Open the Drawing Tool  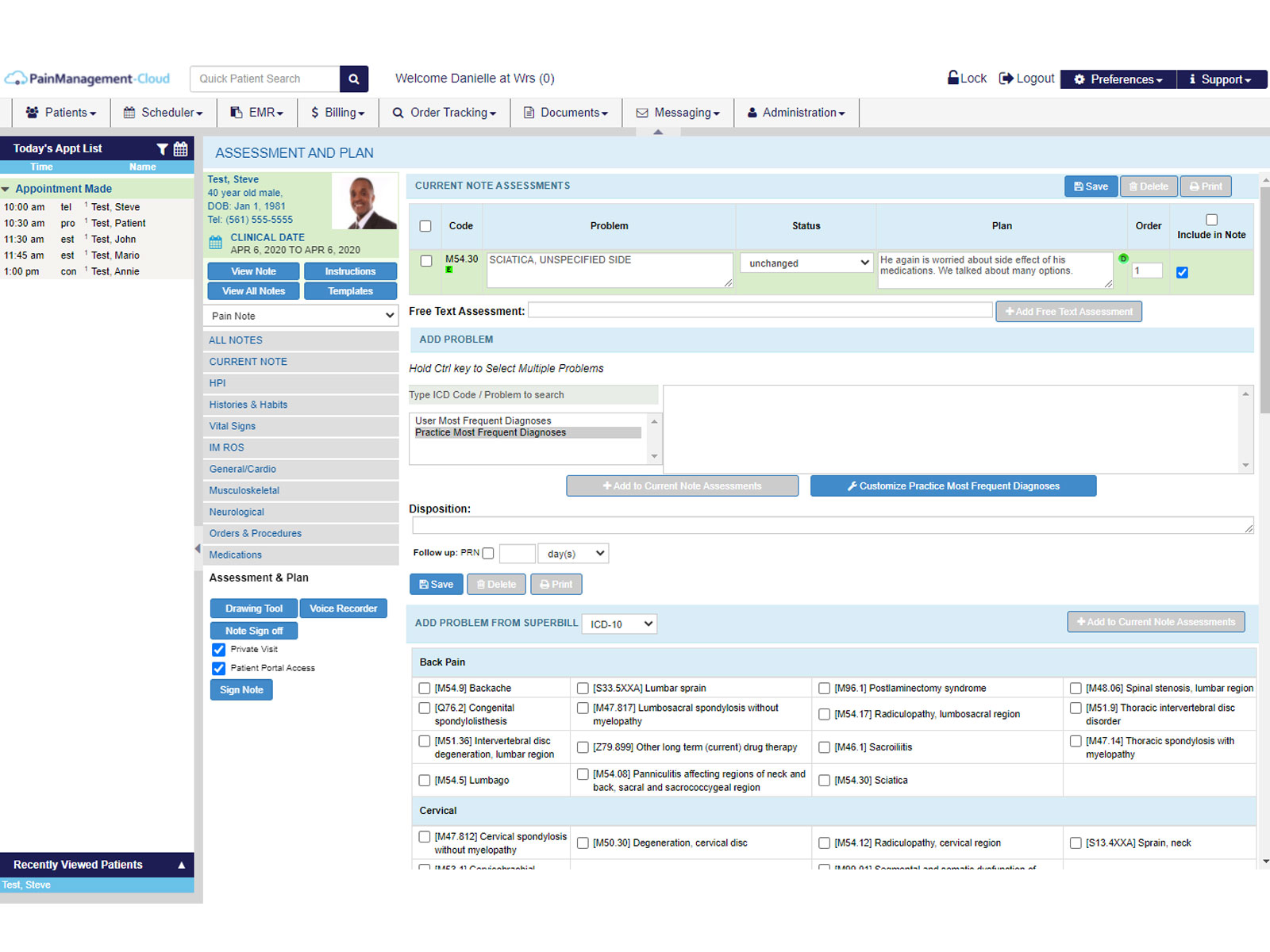tap(253, 608)
